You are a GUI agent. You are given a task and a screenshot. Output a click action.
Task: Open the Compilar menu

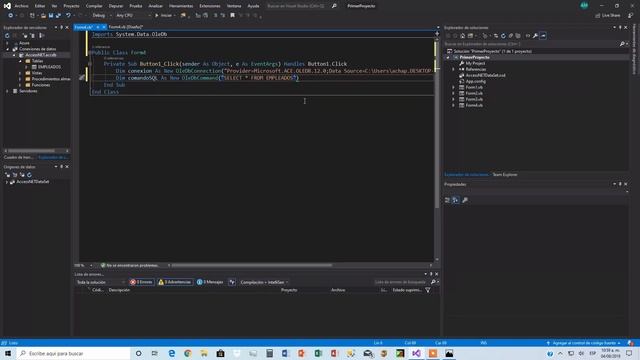point(94,6)
